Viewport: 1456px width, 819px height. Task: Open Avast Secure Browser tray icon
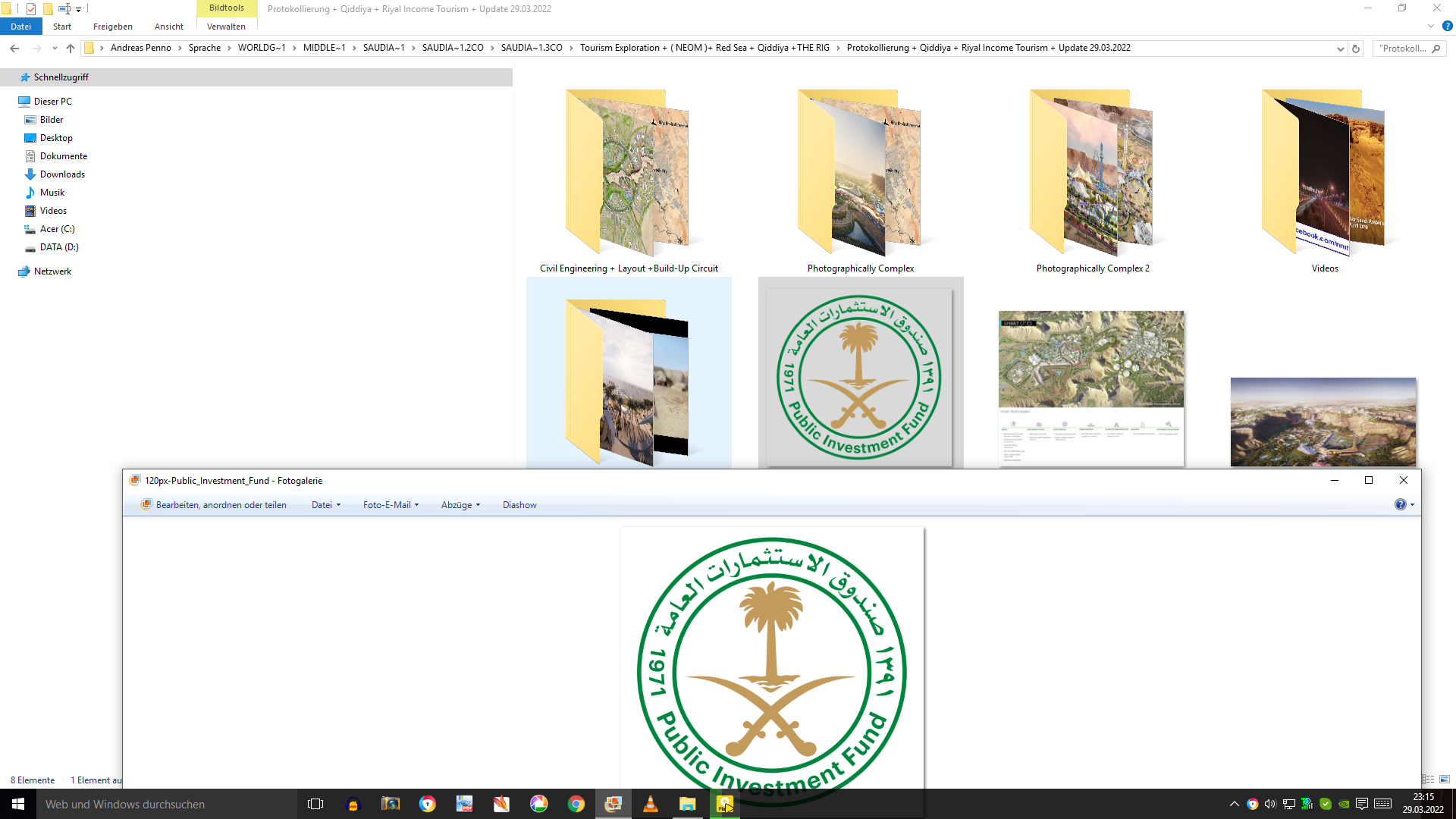pos(1252,804)
